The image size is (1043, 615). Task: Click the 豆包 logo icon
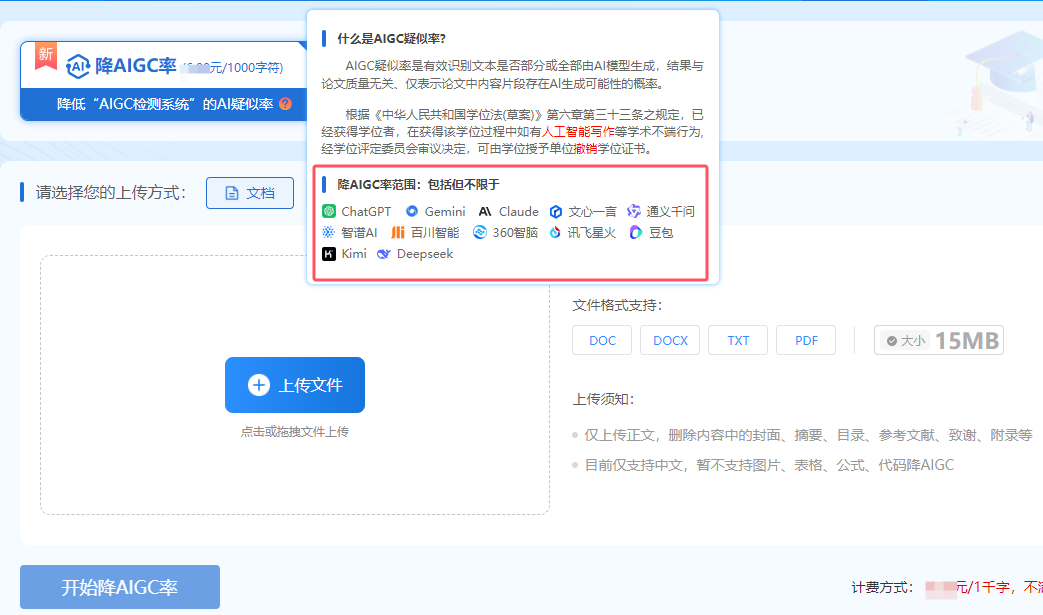click(636, 232)
